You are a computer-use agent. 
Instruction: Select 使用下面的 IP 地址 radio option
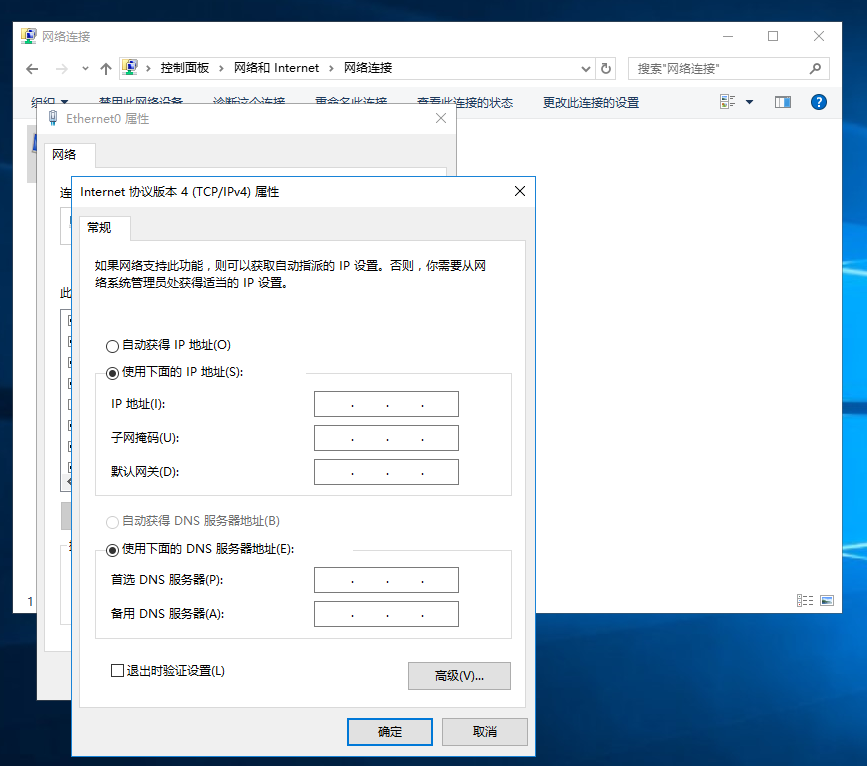click(x=174, y=372)
